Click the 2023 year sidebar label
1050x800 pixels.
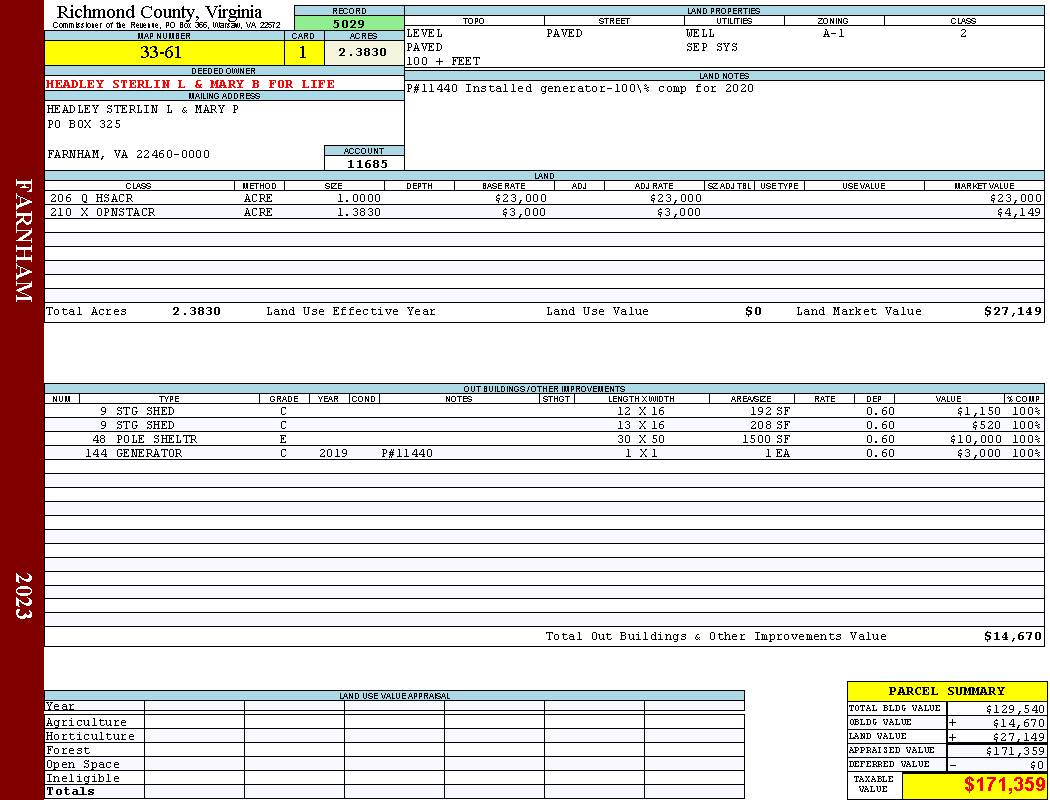[x=23, y=595]
